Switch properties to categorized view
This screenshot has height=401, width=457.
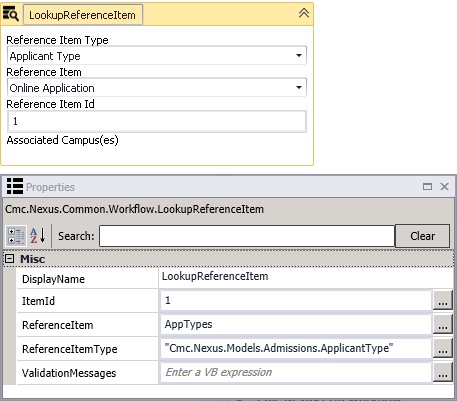point(16,236)
